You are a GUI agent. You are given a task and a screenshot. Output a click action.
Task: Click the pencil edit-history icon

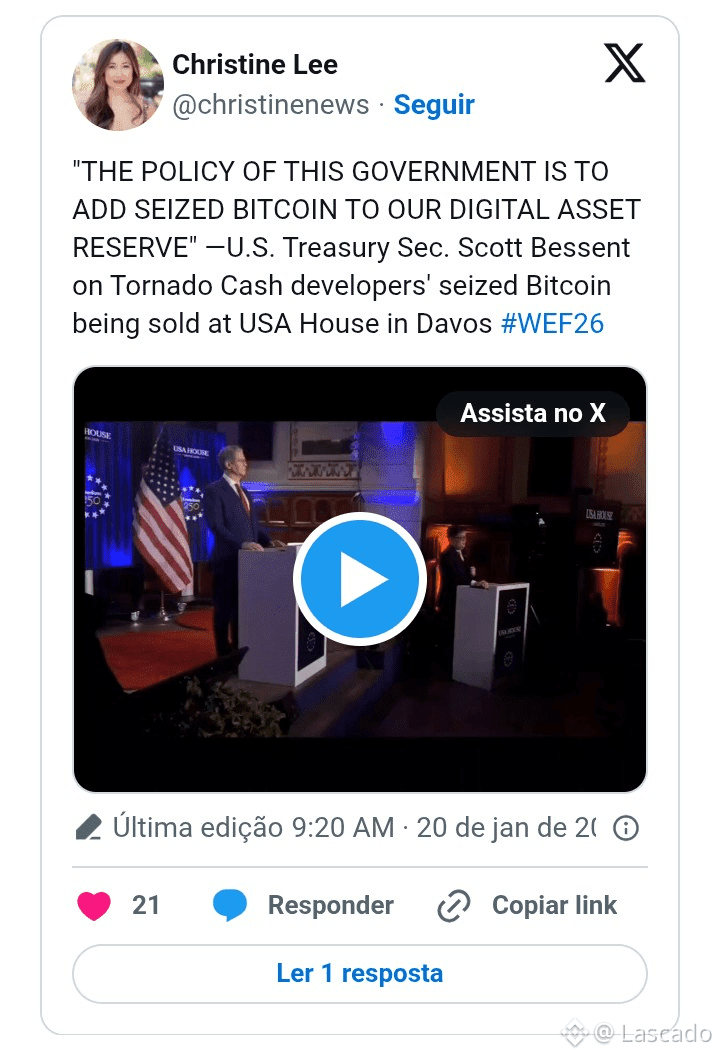[88, 827]
